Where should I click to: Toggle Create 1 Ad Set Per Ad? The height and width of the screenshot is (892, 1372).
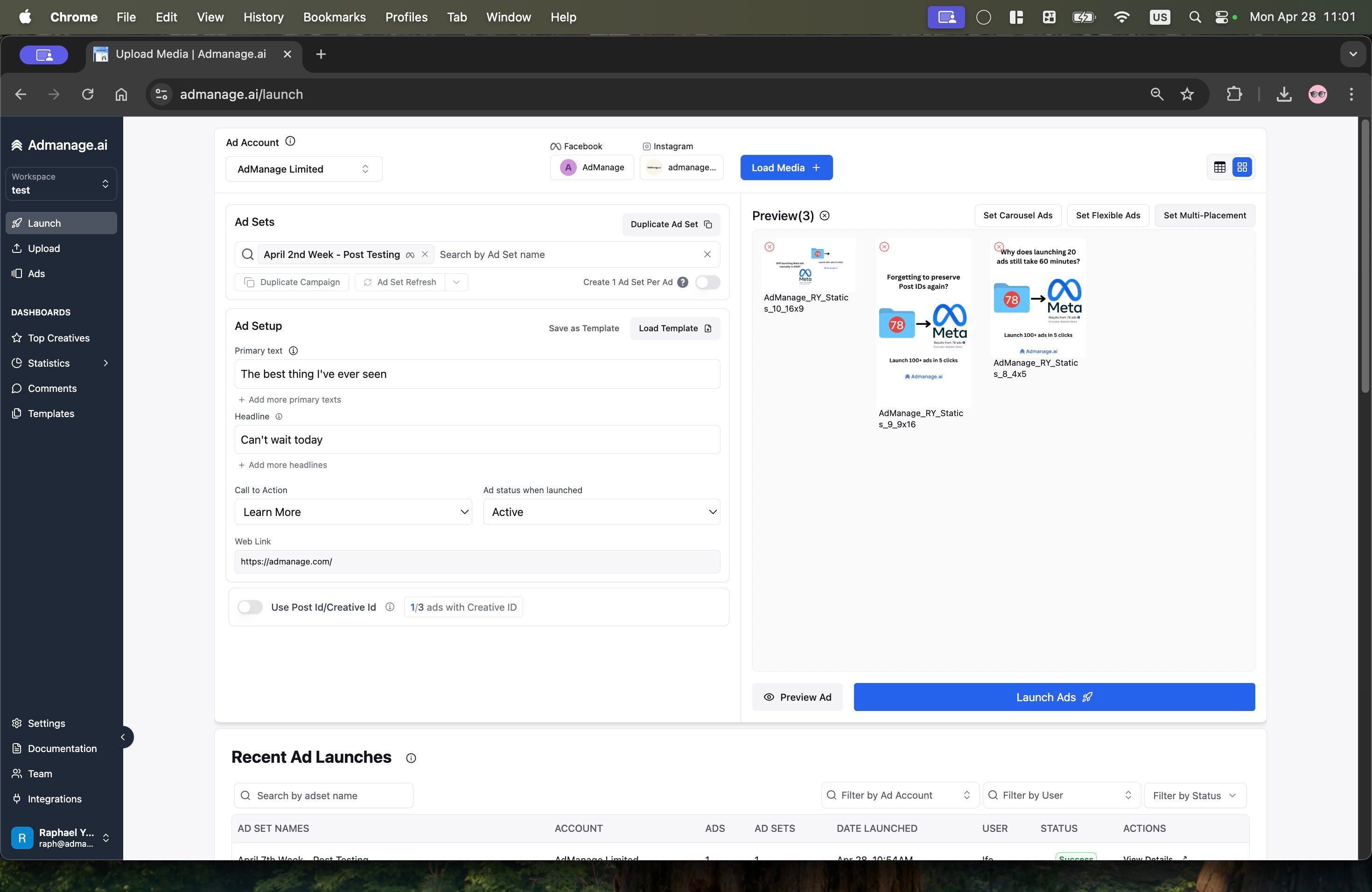707,282
